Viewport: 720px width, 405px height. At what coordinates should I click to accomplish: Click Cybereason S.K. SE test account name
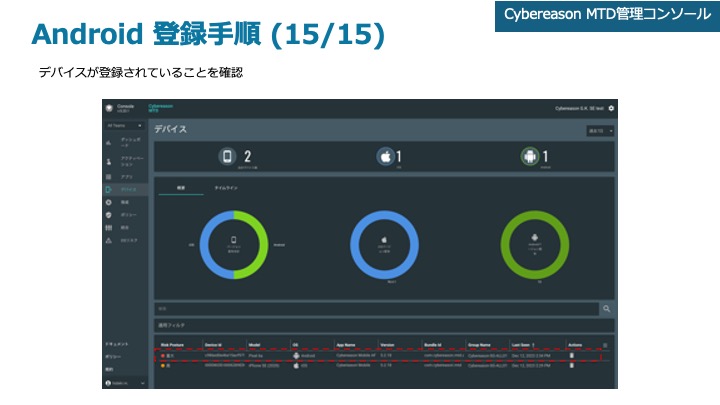pyautogui.click(x=579, y=108)
